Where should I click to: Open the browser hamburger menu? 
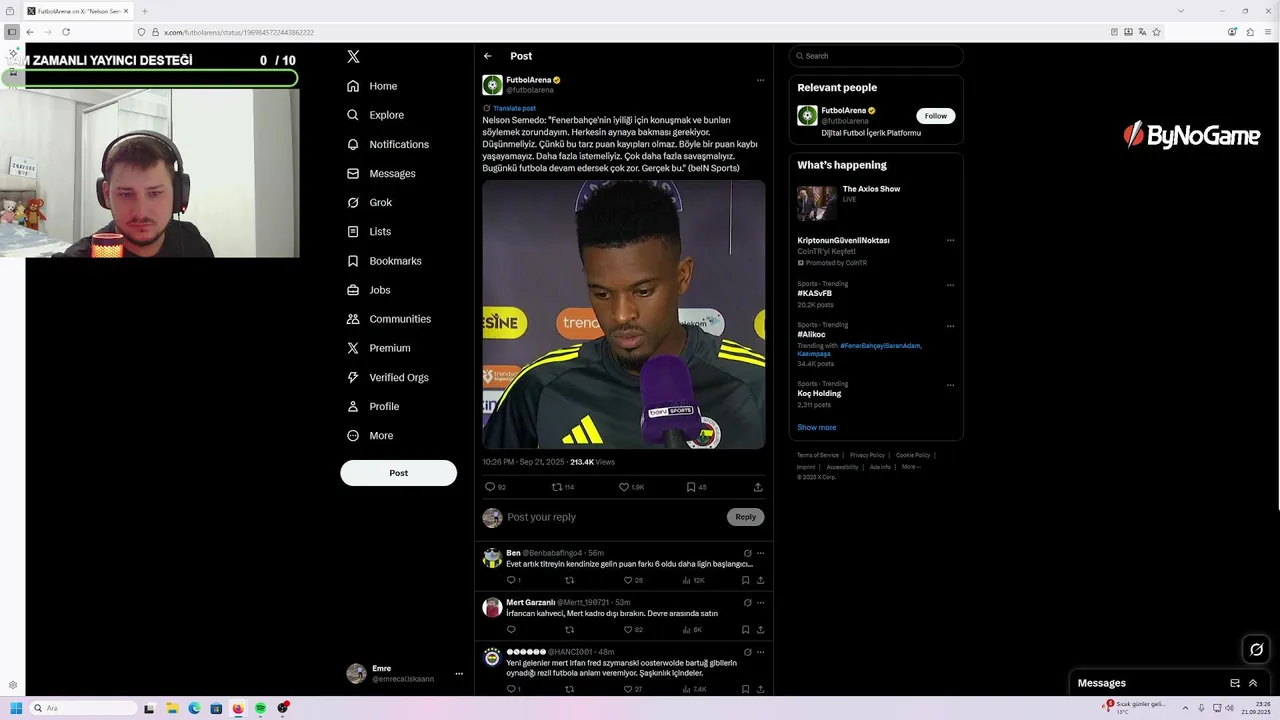point(1269,32)
